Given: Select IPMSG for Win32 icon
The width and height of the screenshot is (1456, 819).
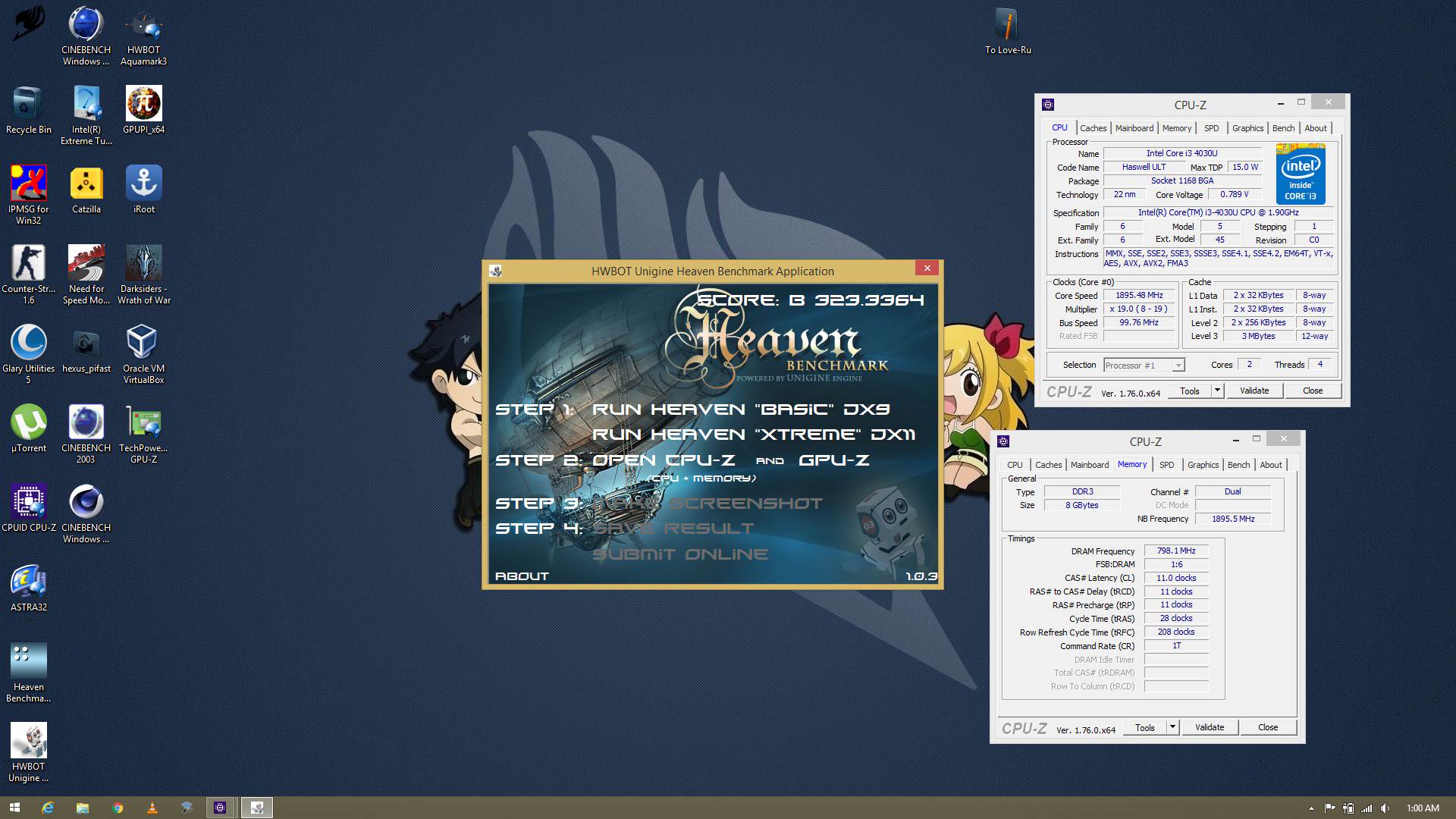Looking at the screenshot, I should pyautogui.click(x=29, y=196).
